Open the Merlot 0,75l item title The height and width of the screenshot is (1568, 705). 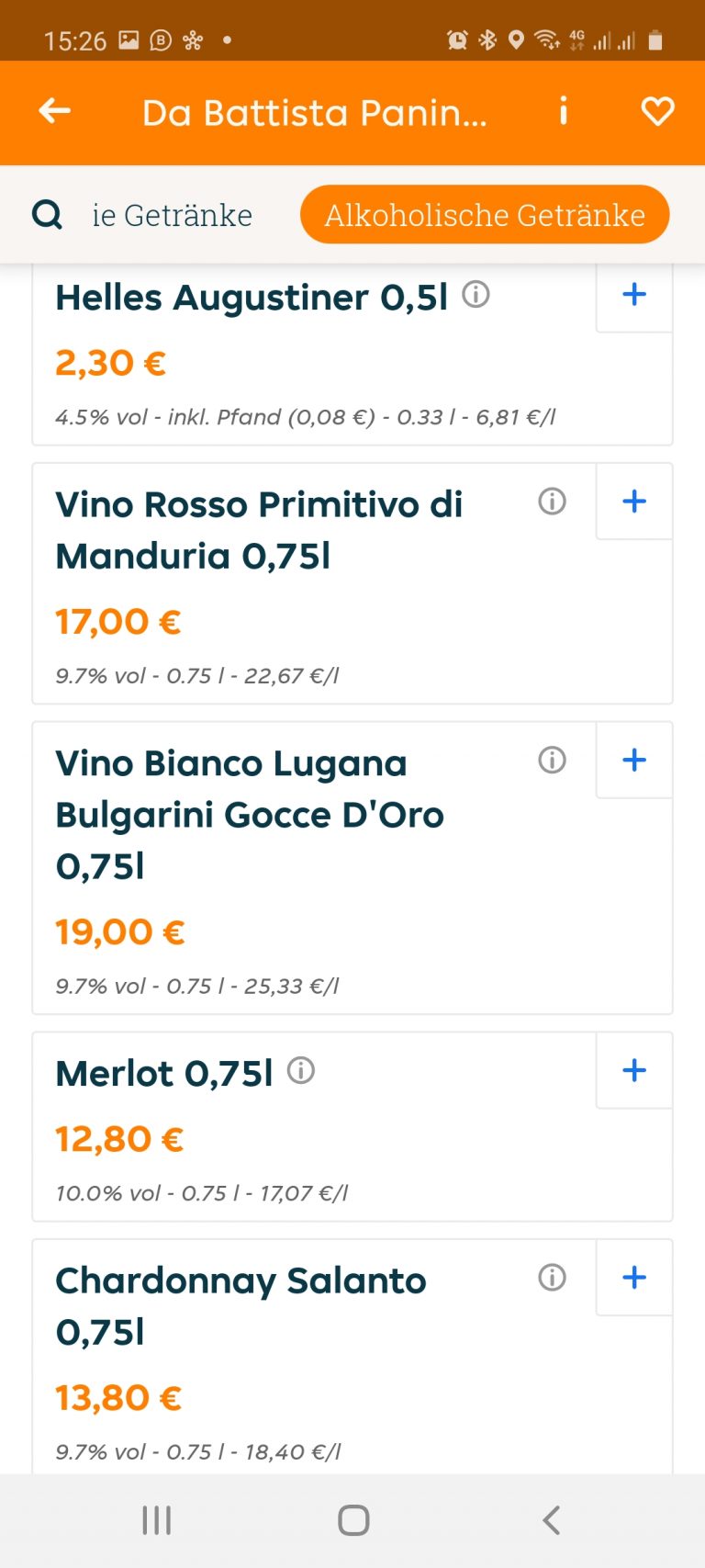coord(164,1073)
